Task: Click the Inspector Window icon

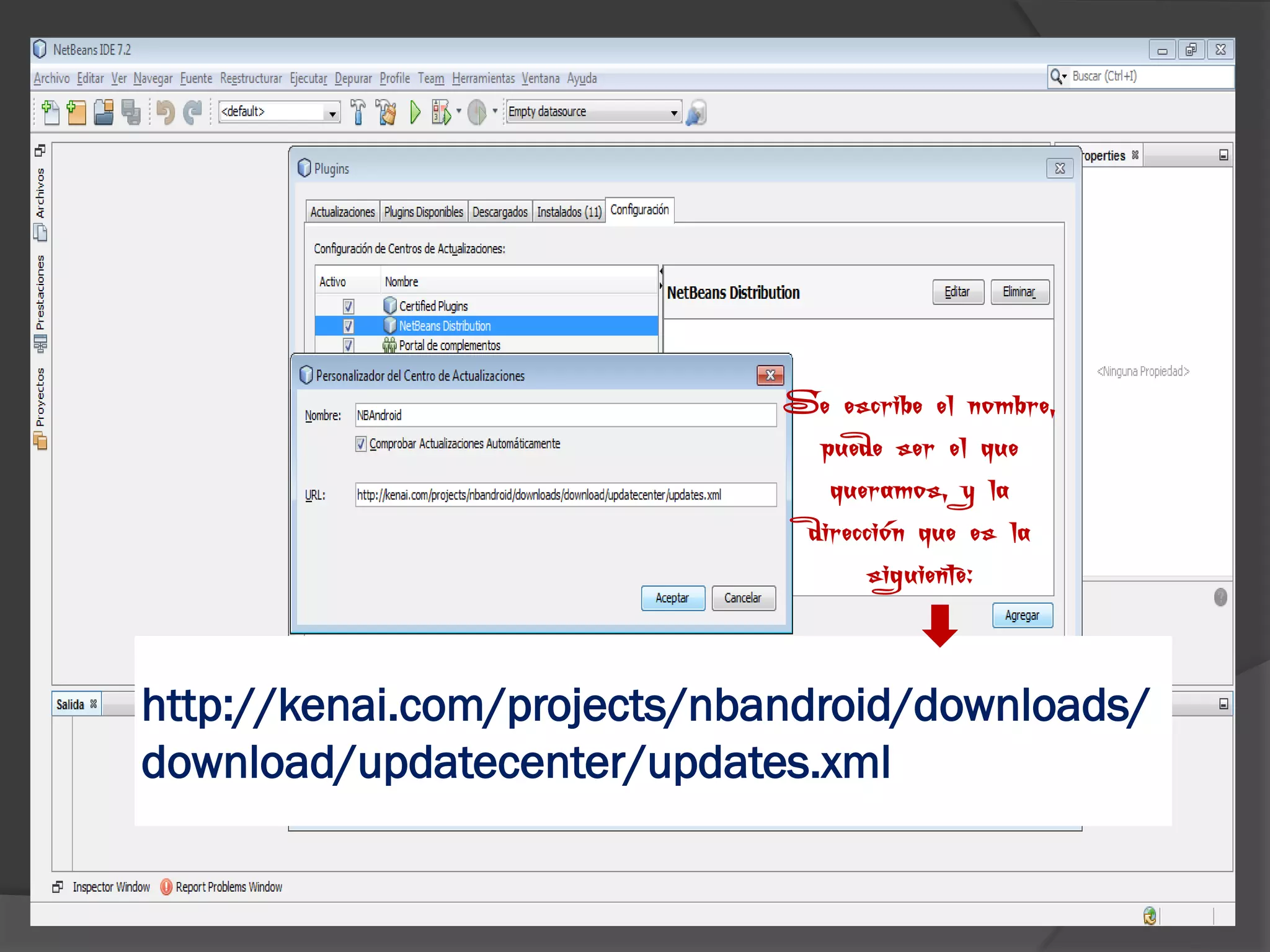Action: click(58, 887)
